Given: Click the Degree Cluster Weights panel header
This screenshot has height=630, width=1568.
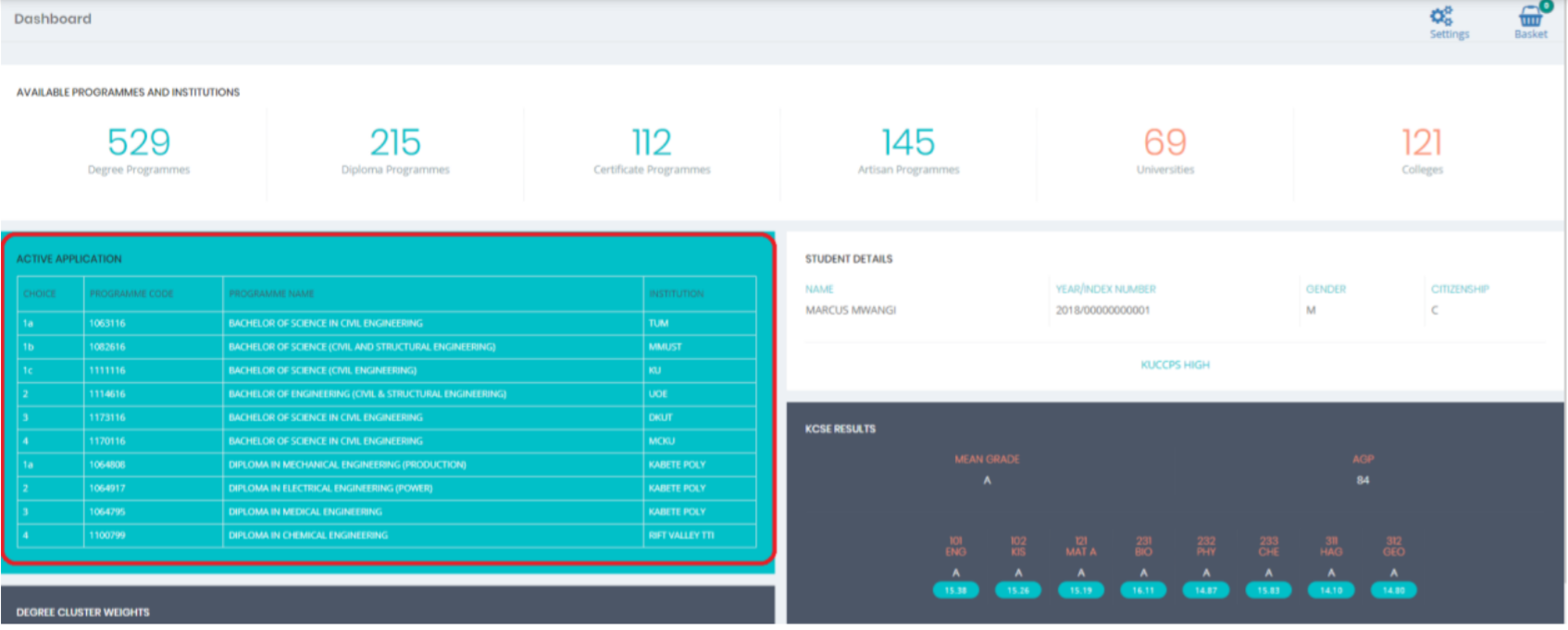Looking at the screenshot, I should pyautogui.click(x=83, y=612).
